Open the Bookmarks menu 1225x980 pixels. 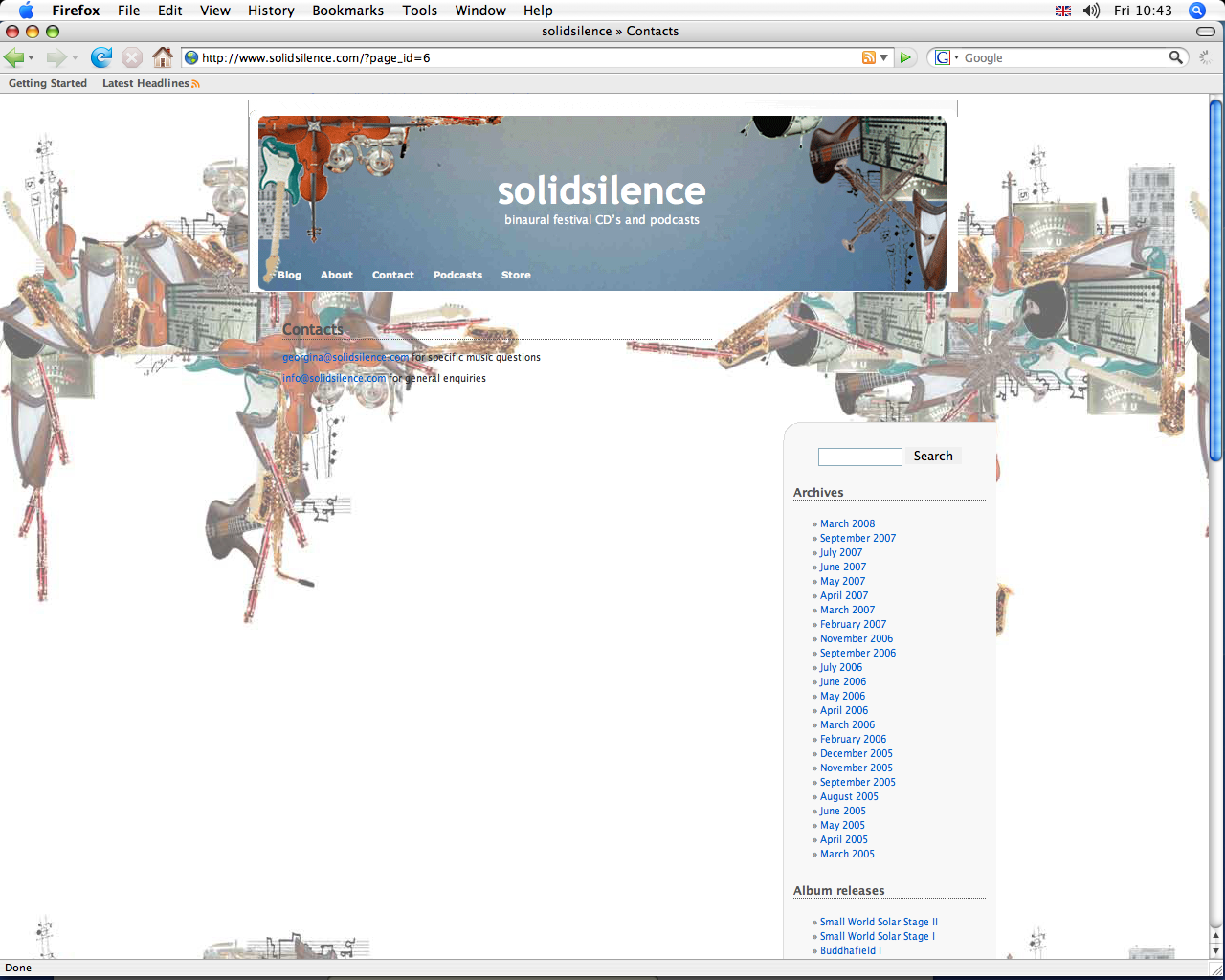click(x=347, y=11)
